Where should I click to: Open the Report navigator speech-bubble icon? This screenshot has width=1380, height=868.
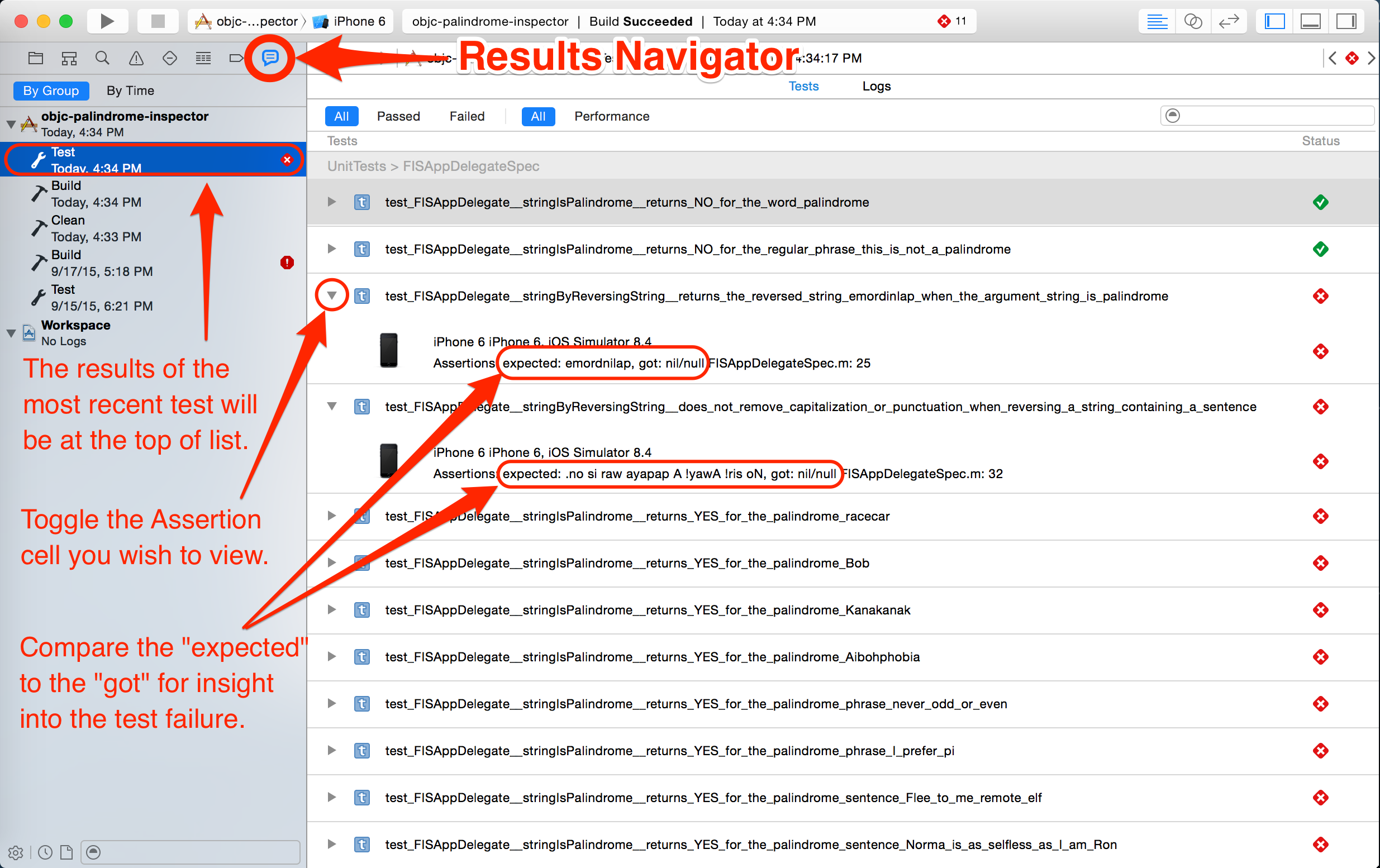tap(270, 58)
